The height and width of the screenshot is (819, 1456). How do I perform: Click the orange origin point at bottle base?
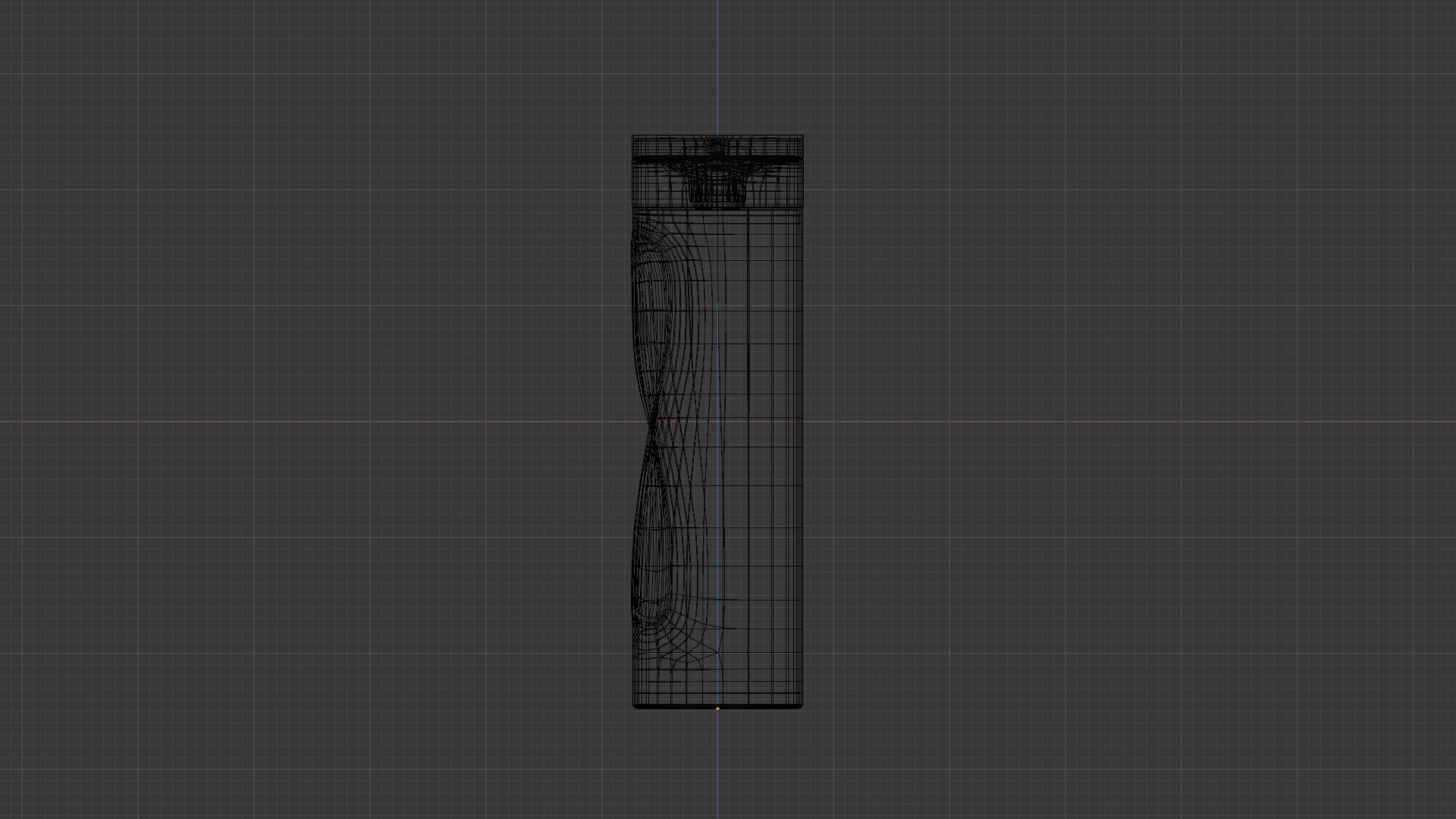pos(717,709)
